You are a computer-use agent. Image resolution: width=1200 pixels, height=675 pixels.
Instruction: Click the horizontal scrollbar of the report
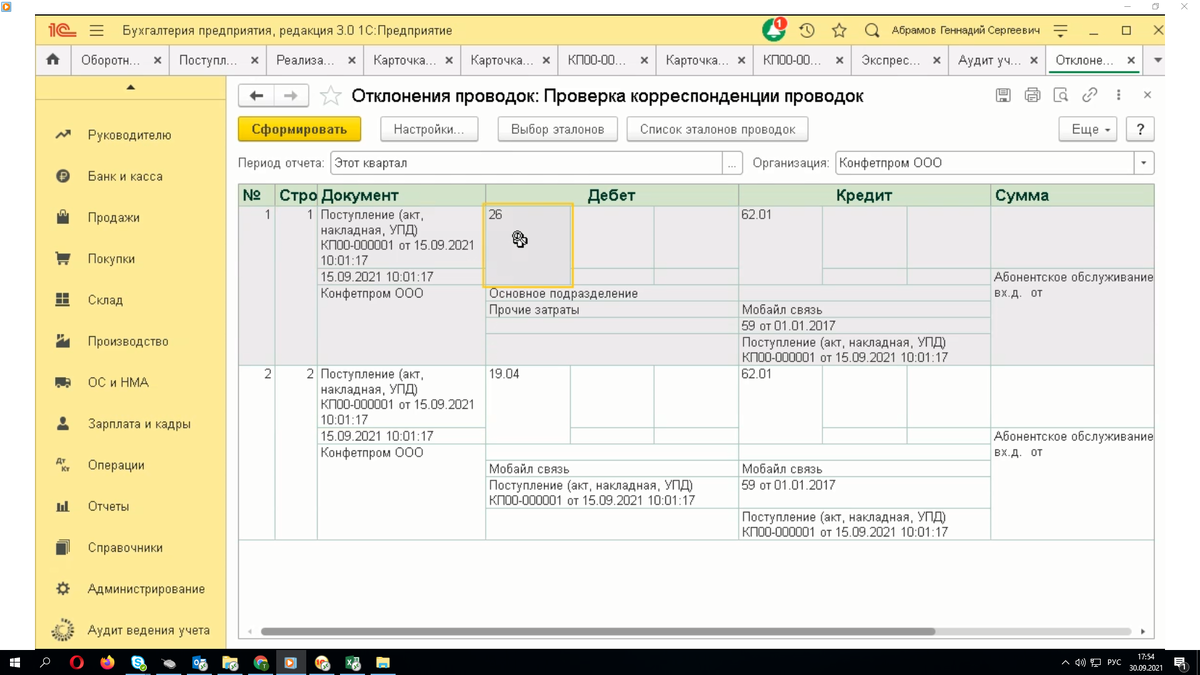pos(597,632)
